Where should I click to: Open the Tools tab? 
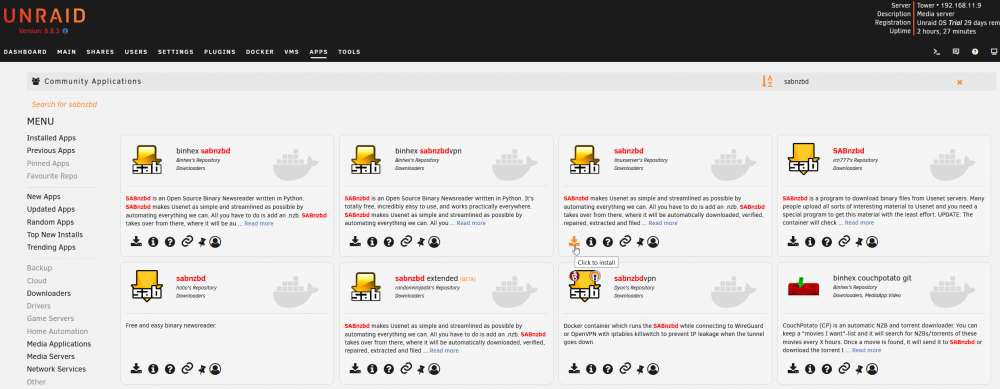coord(349,52)
